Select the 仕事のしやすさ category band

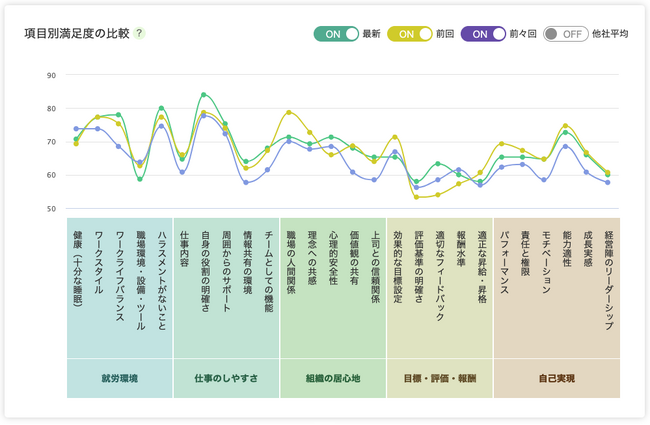click(x=225, y=380)
